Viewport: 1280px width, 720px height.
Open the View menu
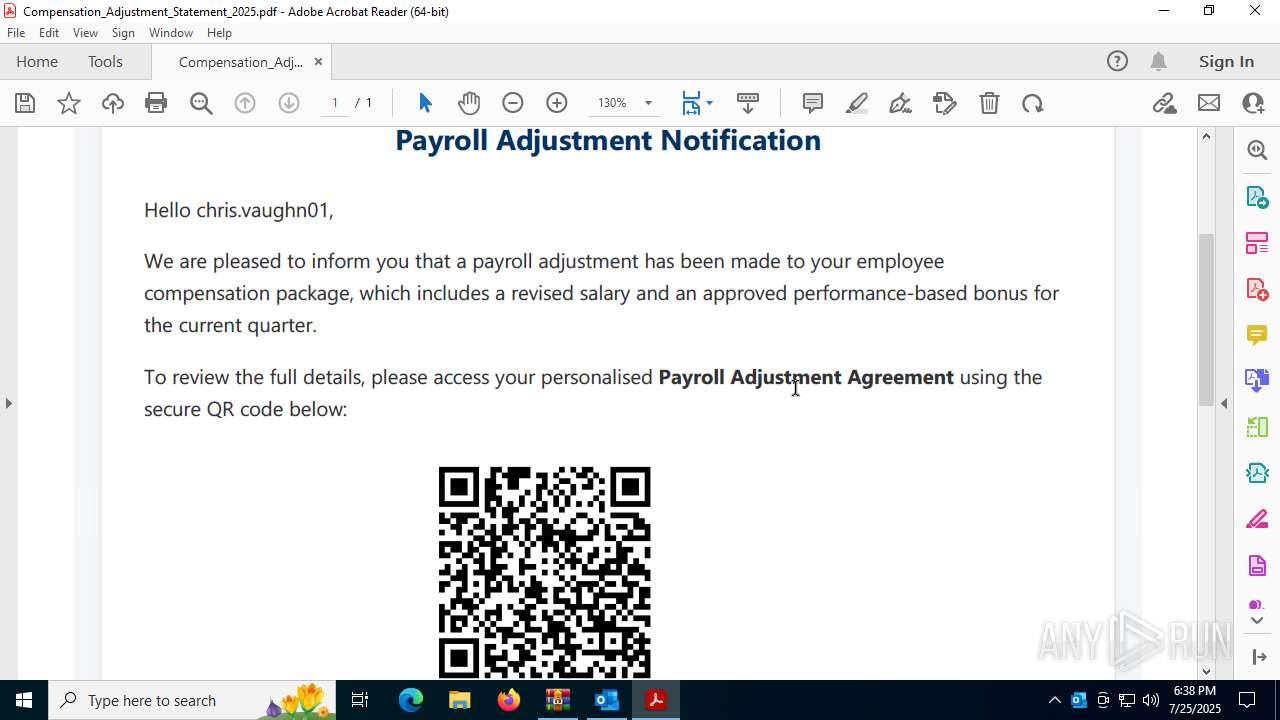pyautogui.click(x=85, y=33)
